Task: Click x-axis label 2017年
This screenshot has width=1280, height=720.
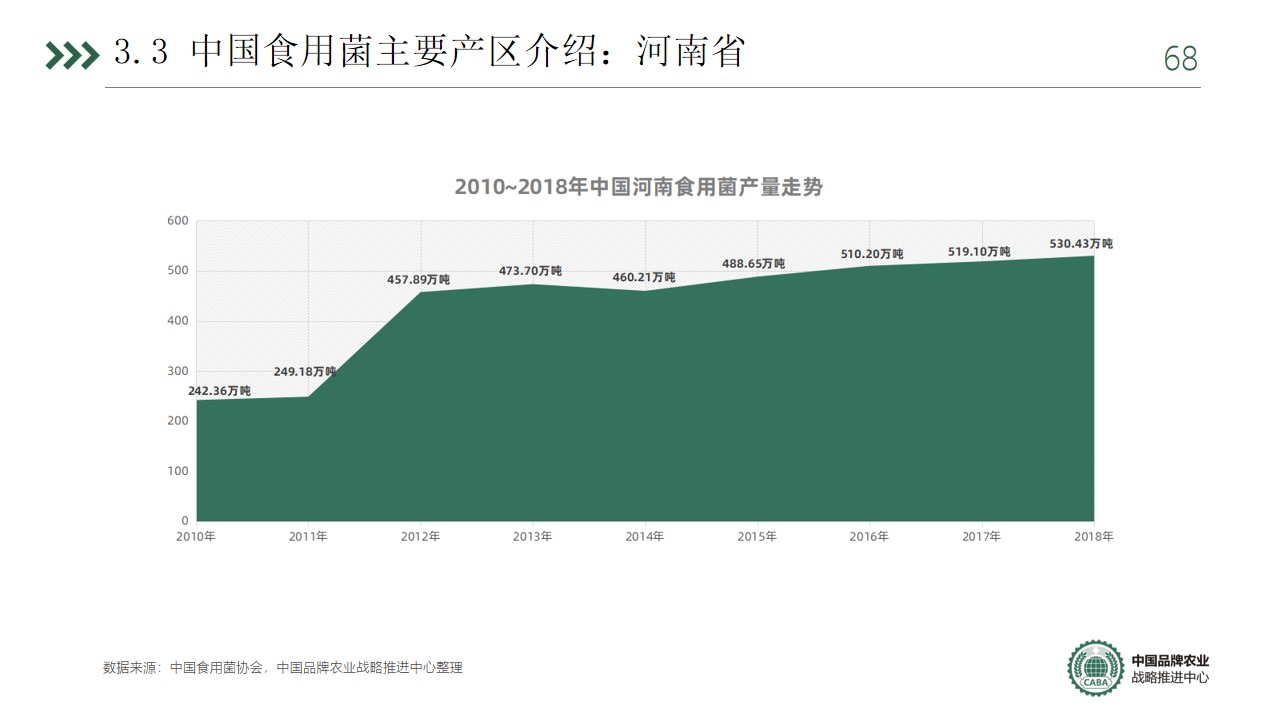Action: tap(981, 537)
